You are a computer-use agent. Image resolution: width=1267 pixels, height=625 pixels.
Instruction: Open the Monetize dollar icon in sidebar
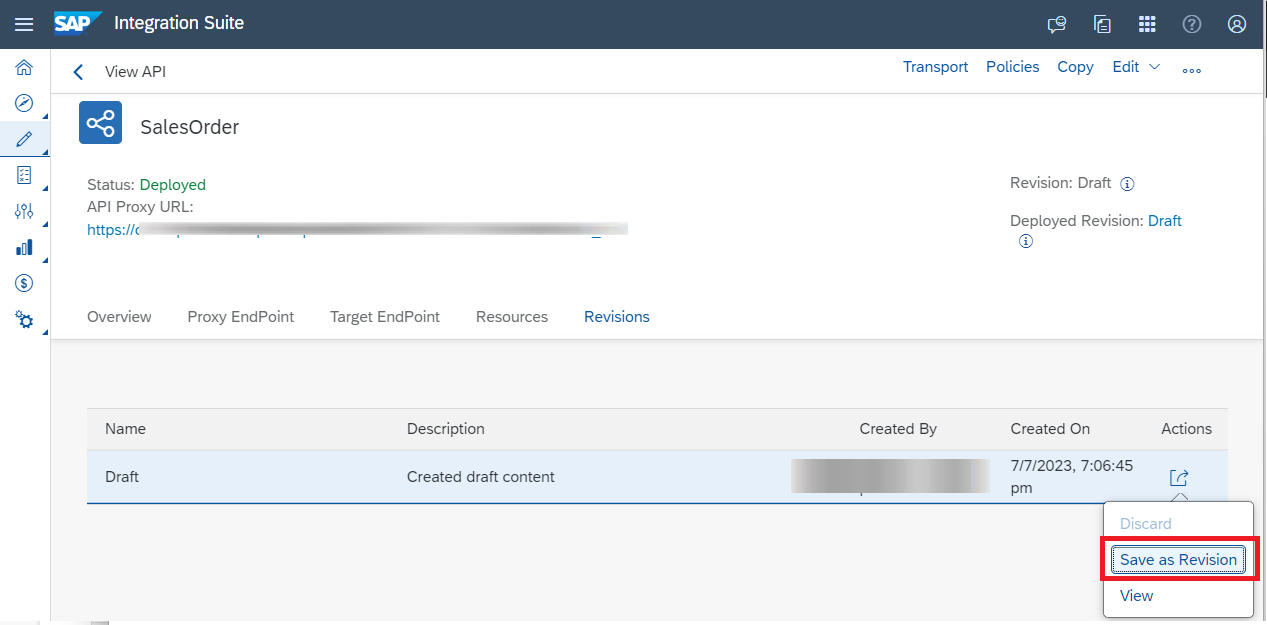(x=24, y=283)
